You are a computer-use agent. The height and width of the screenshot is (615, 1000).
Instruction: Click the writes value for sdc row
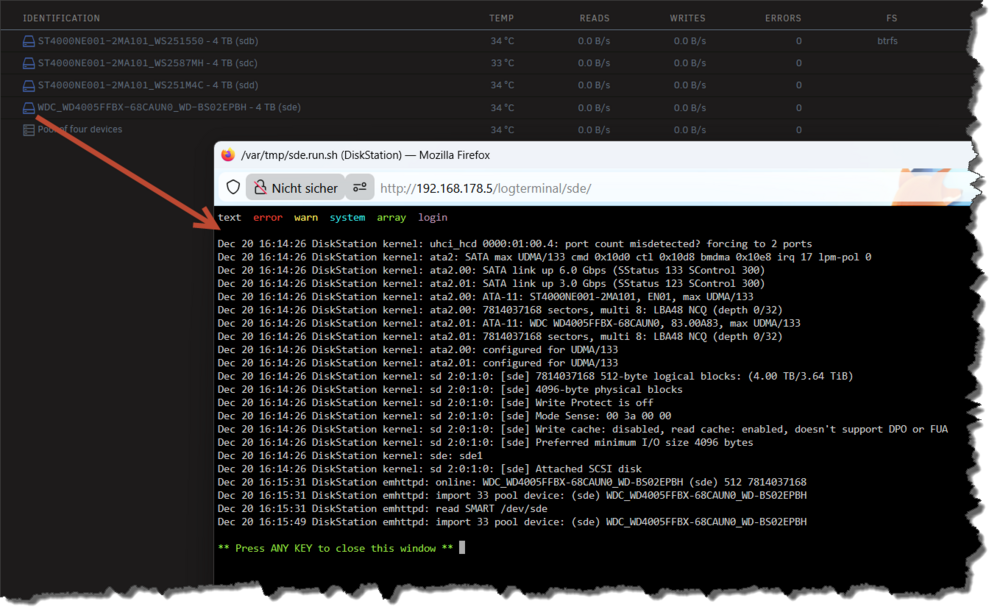tap(689, 63)
